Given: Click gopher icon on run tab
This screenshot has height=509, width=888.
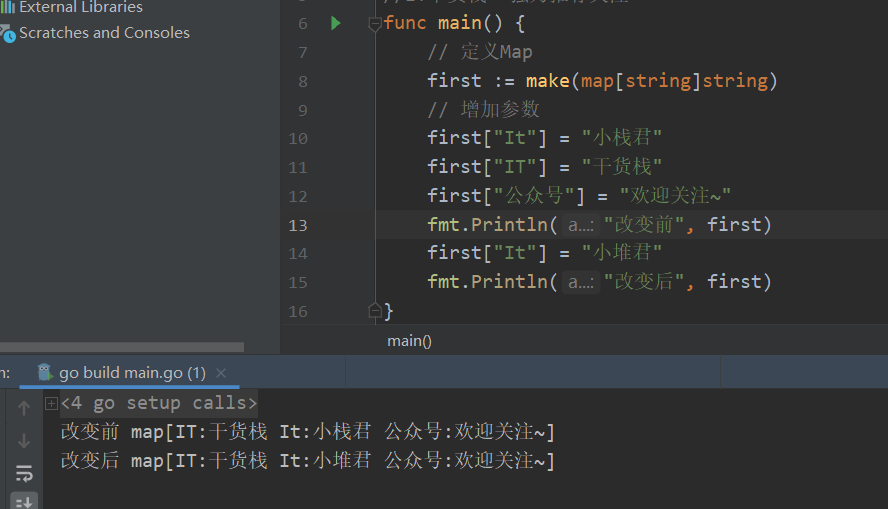Looking at the screenshot, I should point(45,372).
